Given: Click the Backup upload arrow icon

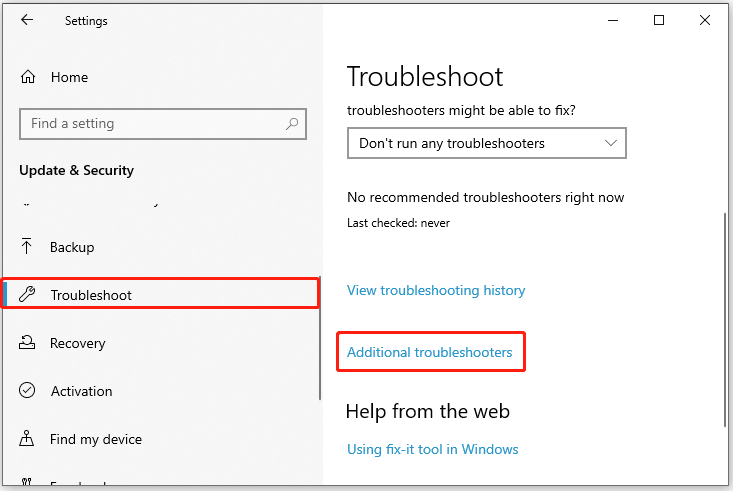Looking at the screenshot, I should (27, 246).
